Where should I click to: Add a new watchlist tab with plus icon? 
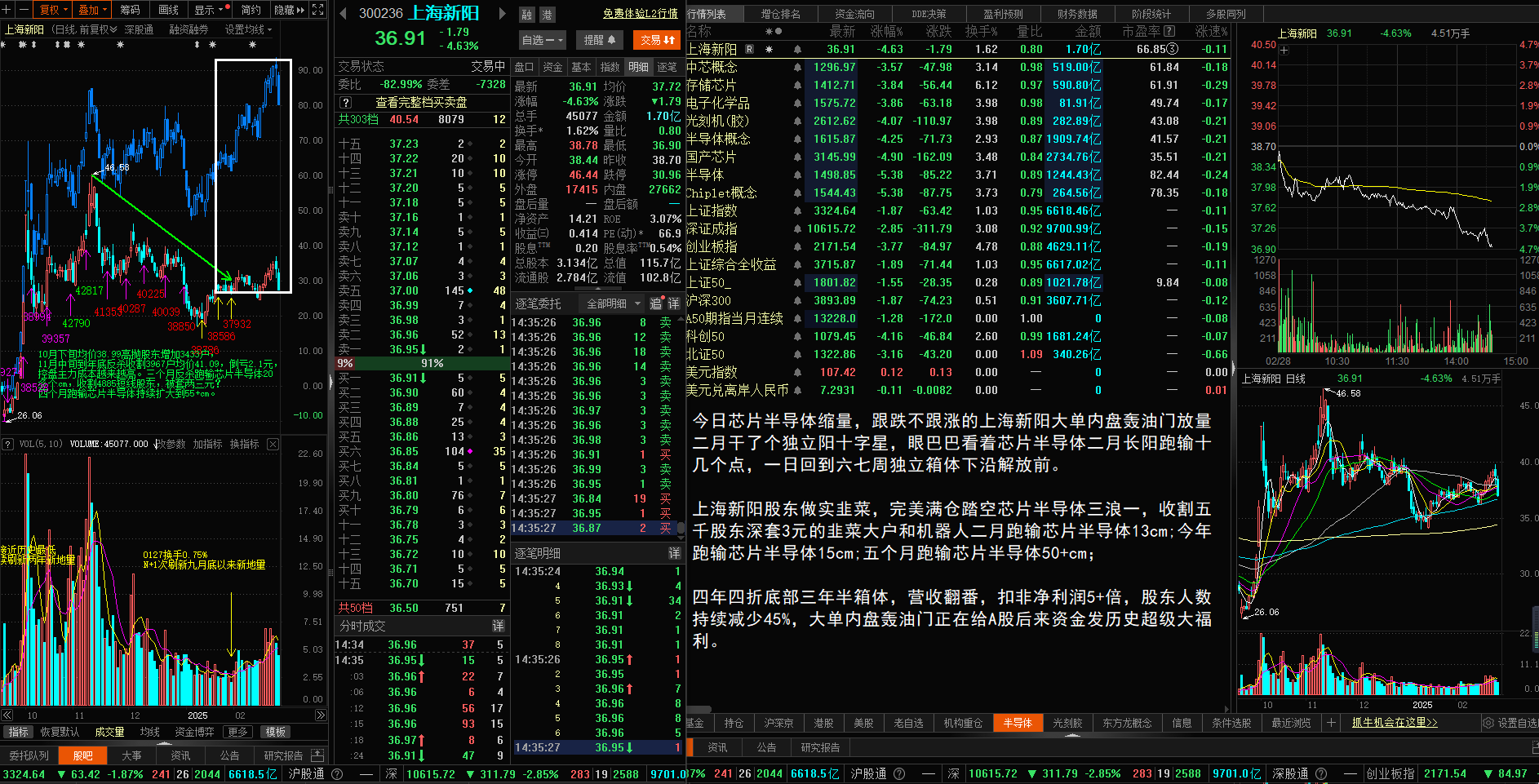tap(1331, 723)
